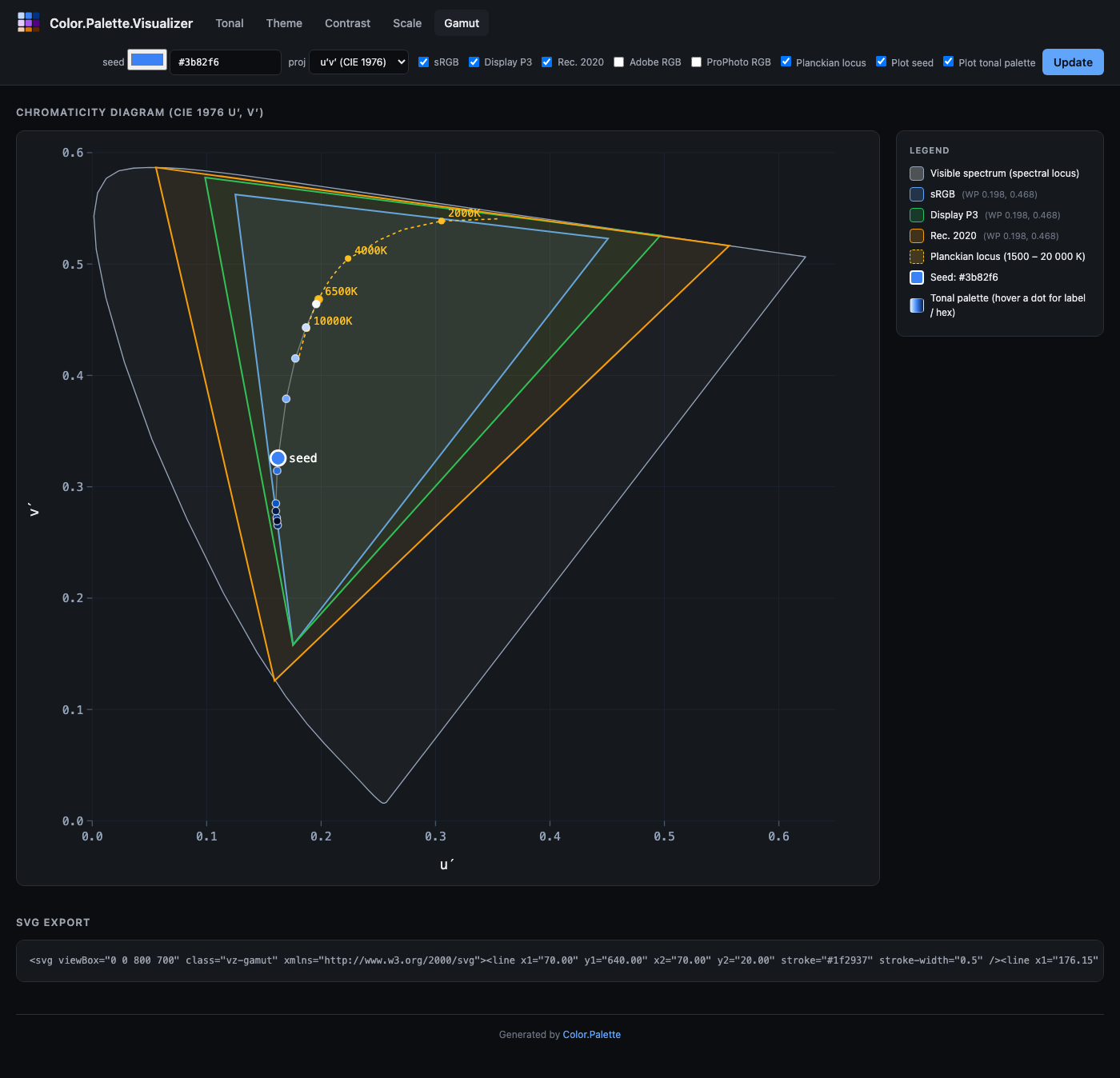
Task: Enable the ProPhoto RGB checkbox
Action: (x=696, y=62)
